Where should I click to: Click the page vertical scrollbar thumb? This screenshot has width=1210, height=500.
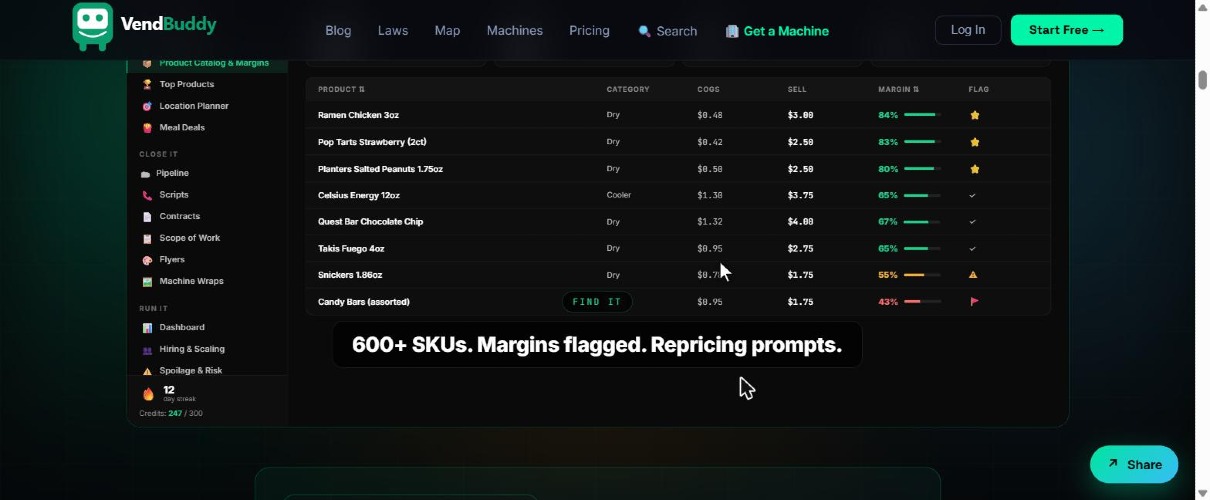pyautogui.click(x=1202, y=81)
